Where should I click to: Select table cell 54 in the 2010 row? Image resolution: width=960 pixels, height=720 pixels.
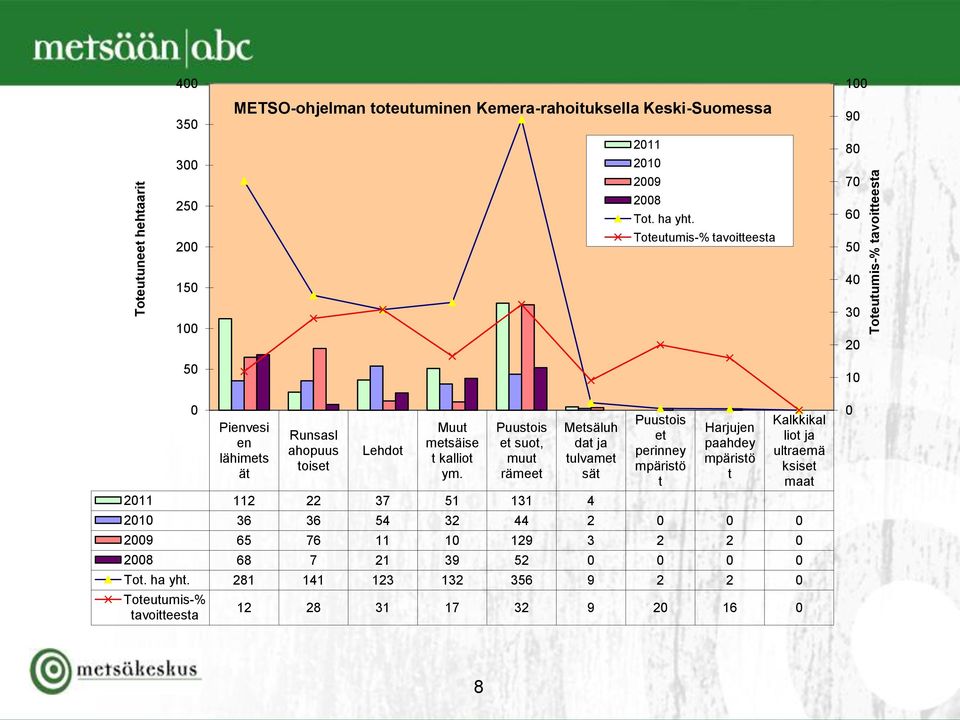pos(383,520)
